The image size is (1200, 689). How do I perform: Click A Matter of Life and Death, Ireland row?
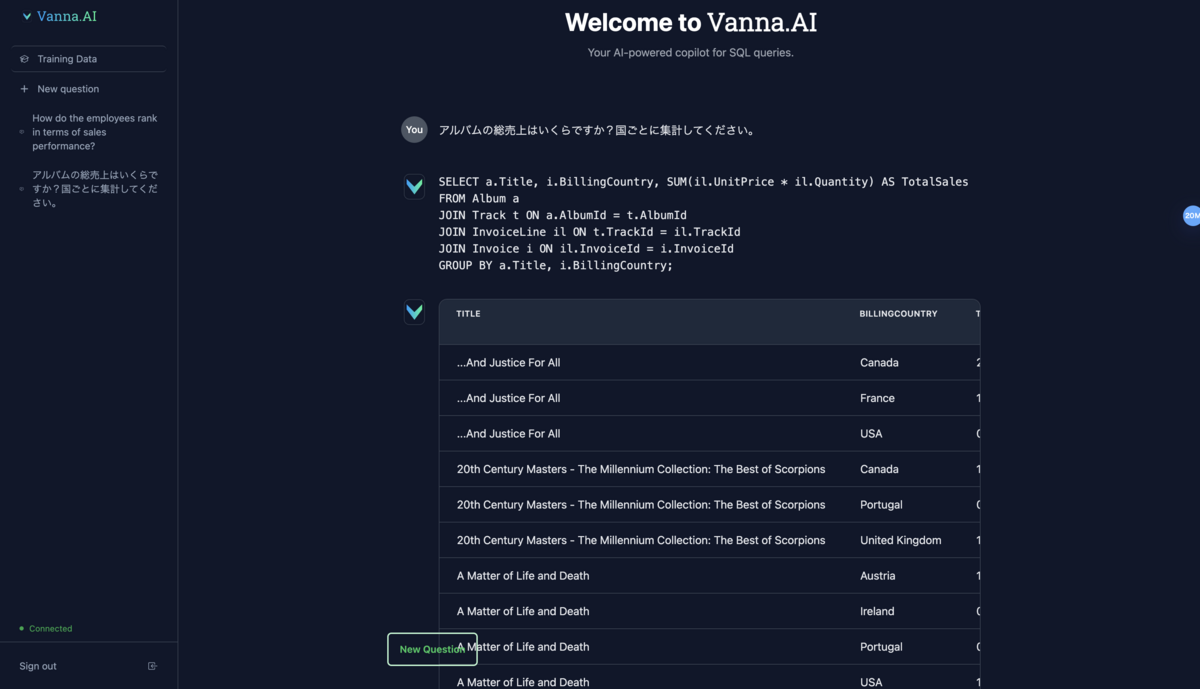523,611
